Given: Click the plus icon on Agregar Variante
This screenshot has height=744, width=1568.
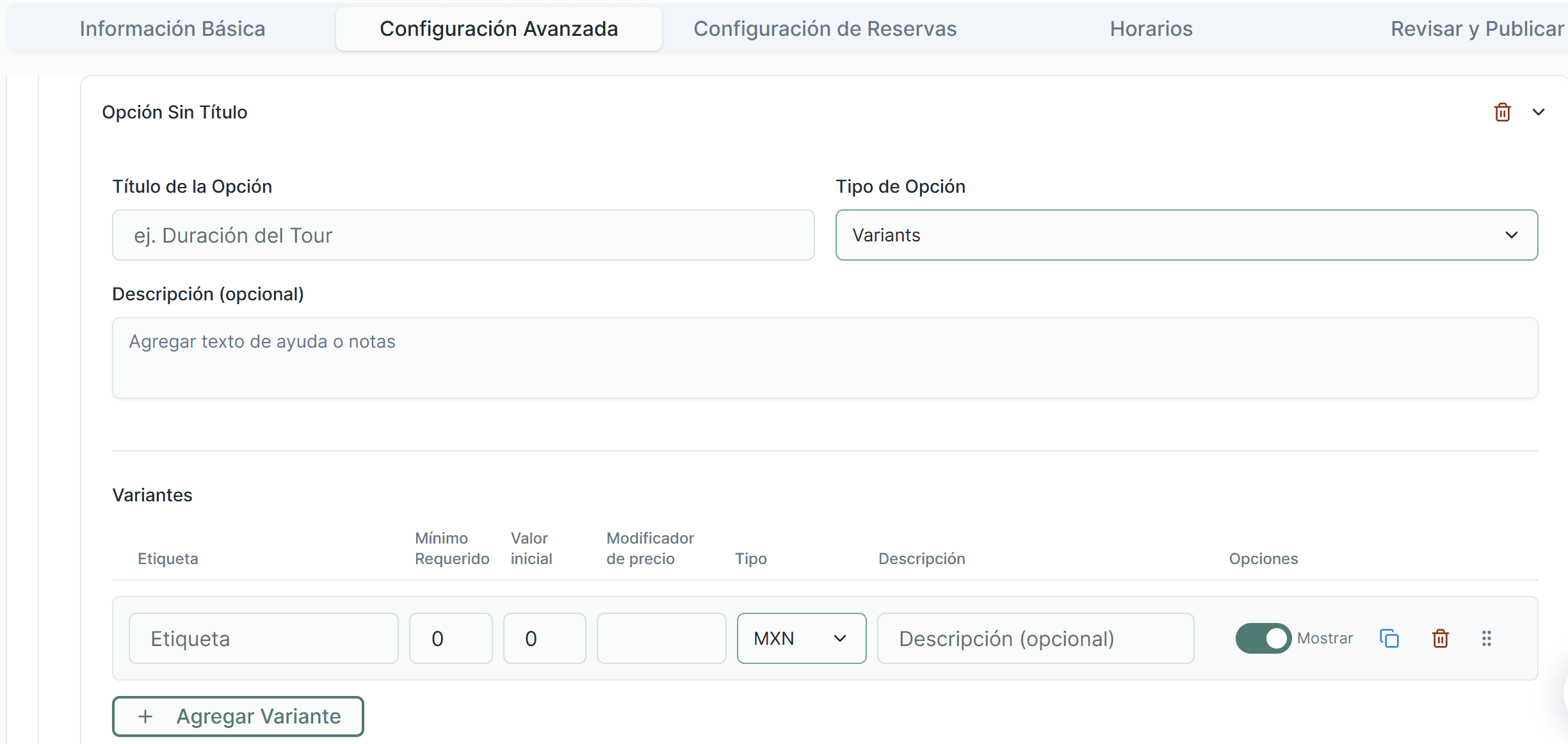Looking at the screenshot, I should click(145, 716).
